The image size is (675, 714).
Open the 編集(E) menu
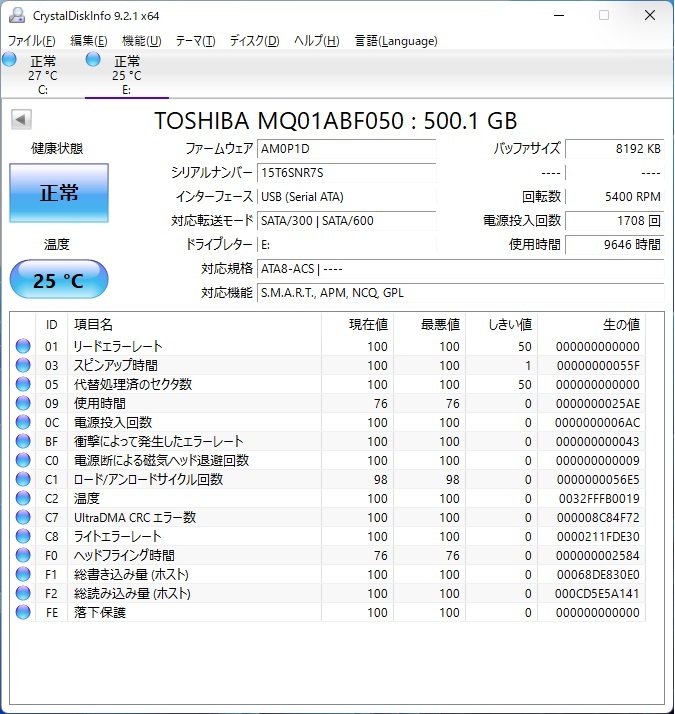coord(89,41)
